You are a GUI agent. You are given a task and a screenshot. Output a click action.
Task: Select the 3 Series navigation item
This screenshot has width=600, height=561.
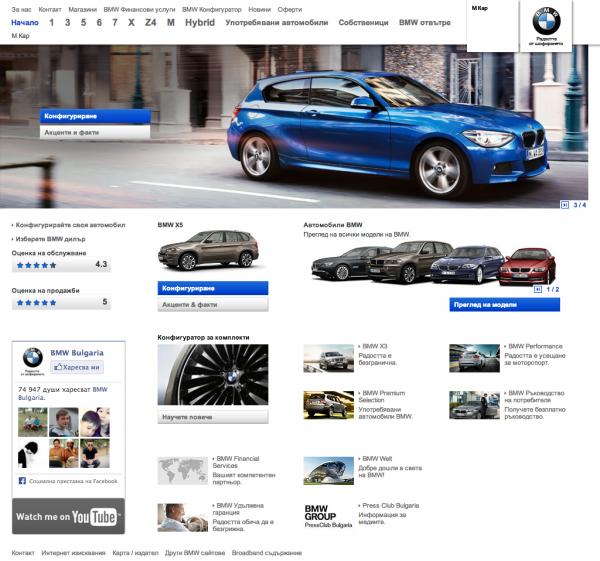[67, 23]
